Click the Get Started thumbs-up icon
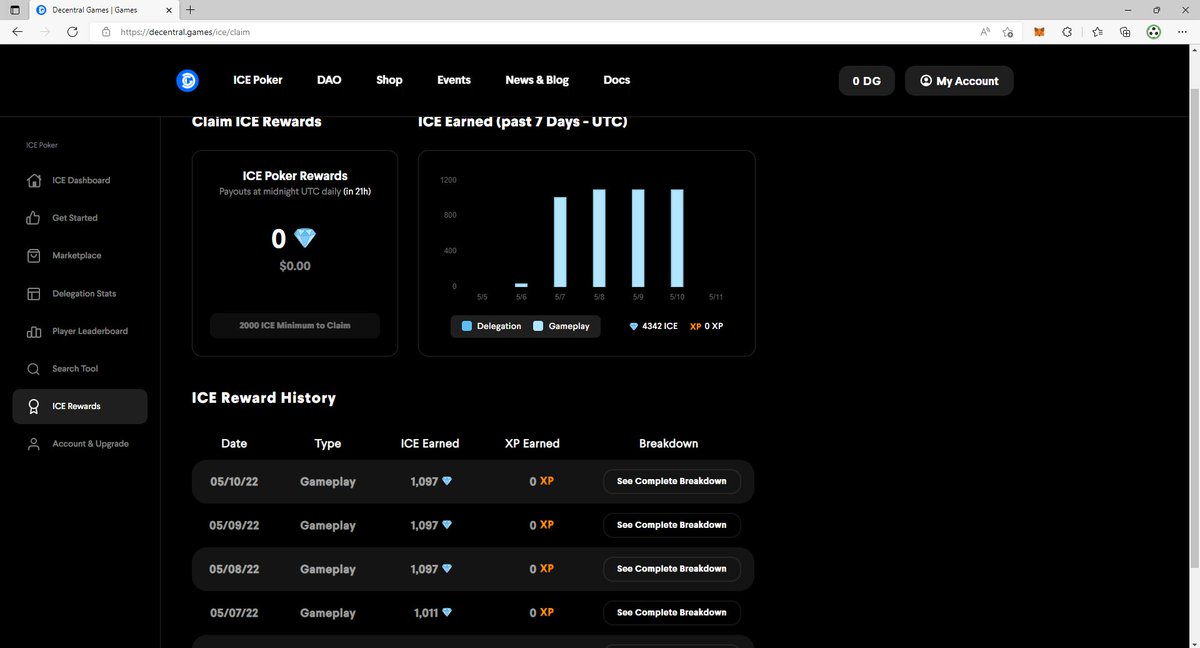Screen dimensions: 1200x648 (x=33, y=218)
